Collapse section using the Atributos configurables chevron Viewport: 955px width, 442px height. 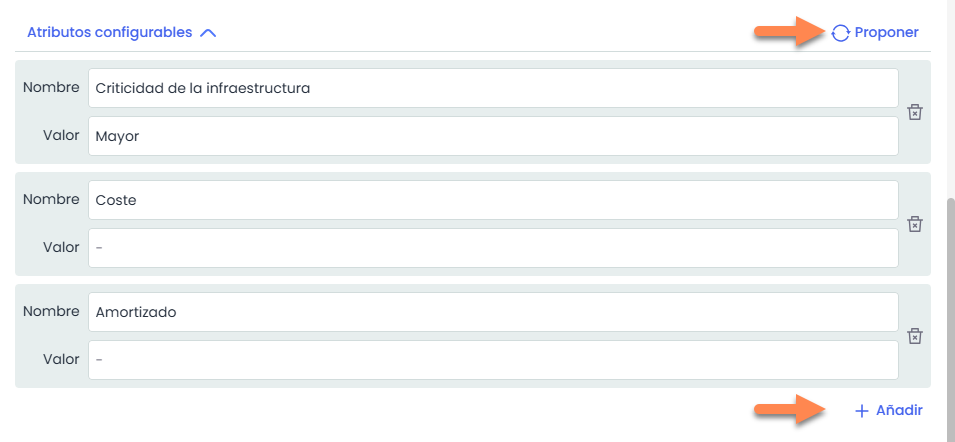pos(208,33)
